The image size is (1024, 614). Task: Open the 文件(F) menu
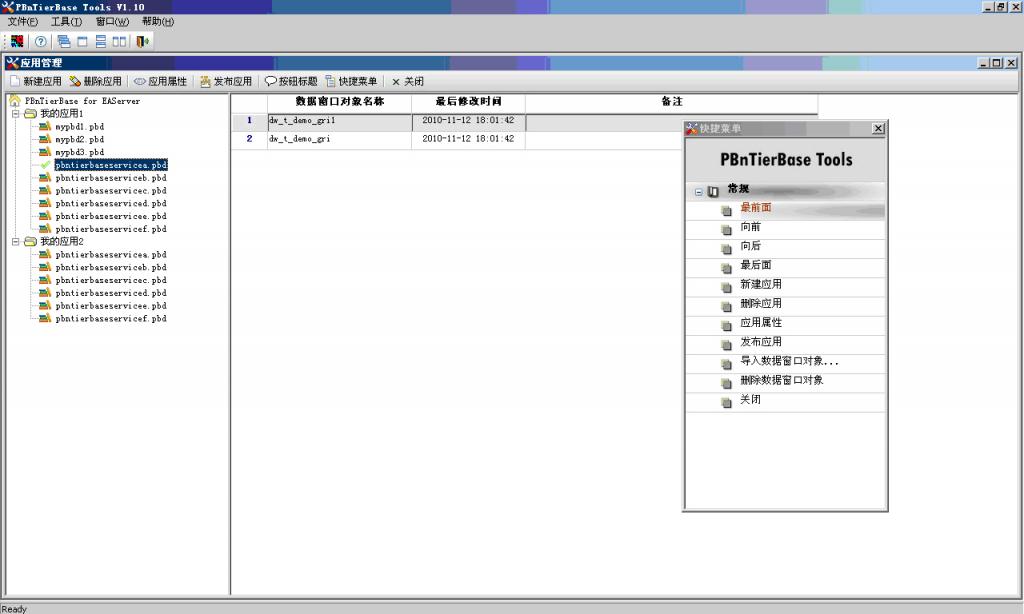[x=23, y=22]
